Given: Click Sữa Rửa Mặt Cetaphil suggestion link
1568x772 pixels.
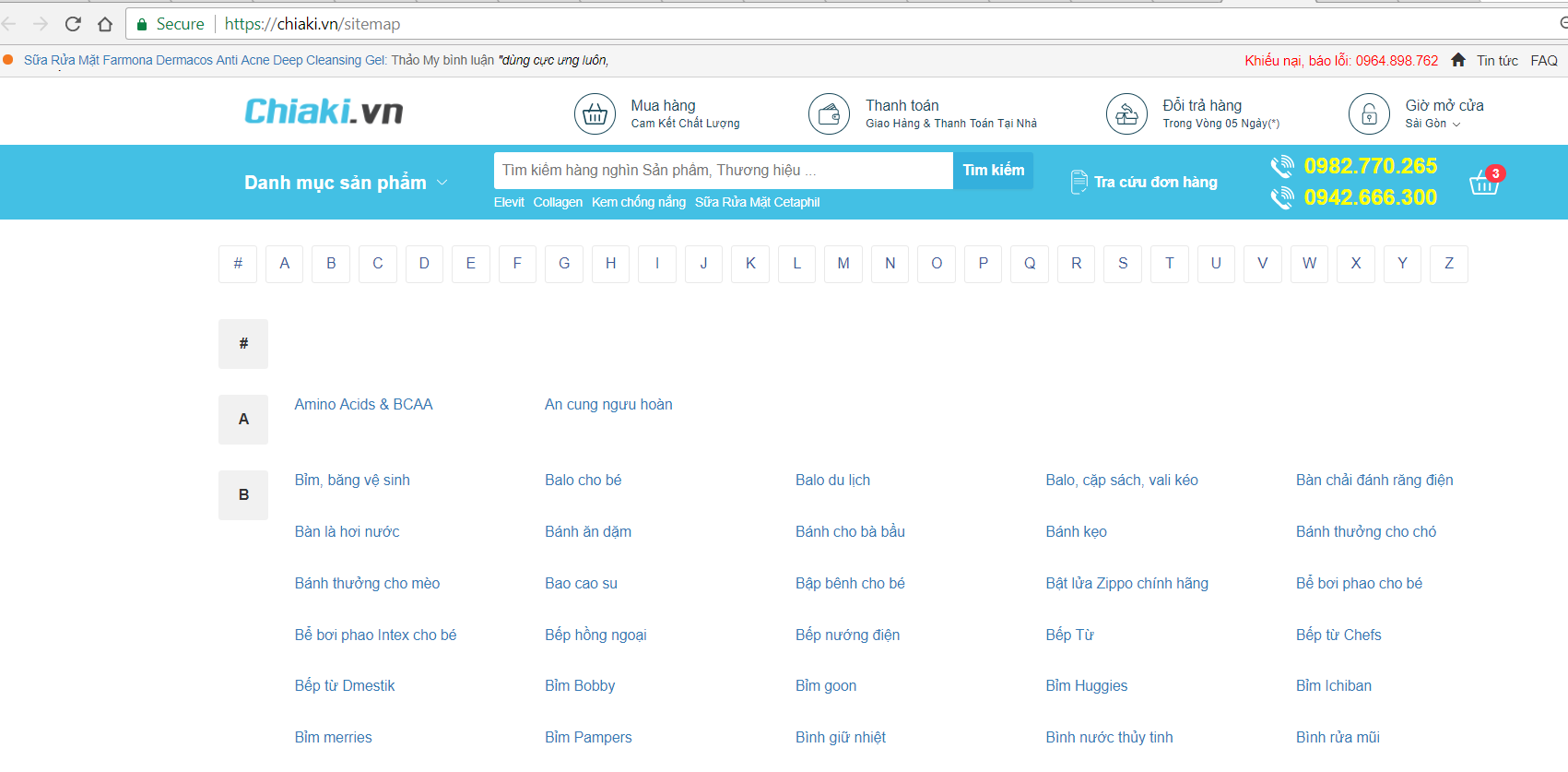Looking at the screenshot, I should 757,202.
